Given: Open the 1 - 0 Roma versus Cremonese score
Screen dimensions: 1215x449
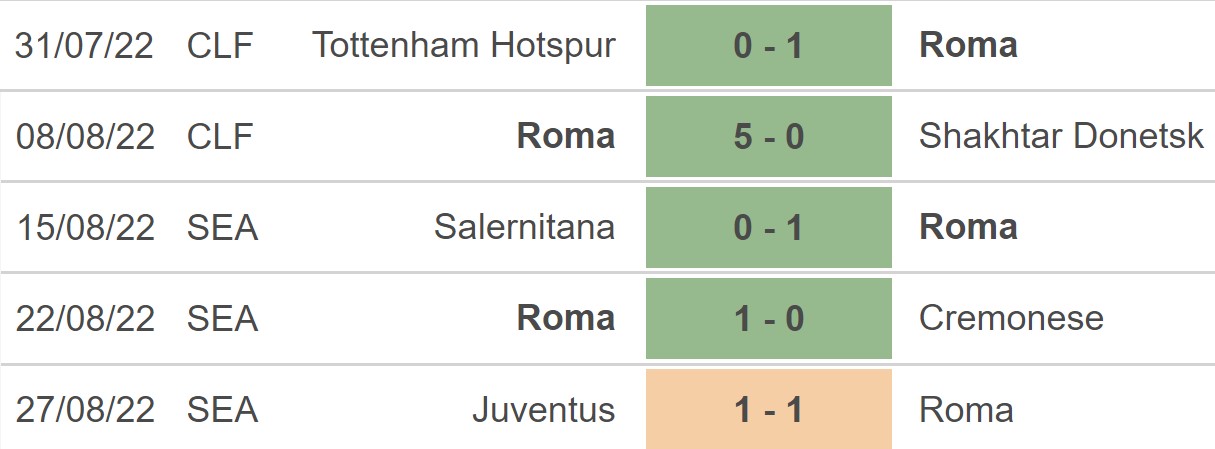Looking at the screenshot, I should pos(768,319).
